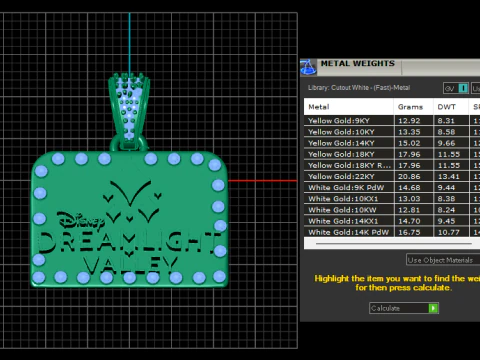This screenshot has height=360, width=480.
Task: Click the 8.31 DWT cell
Action: pyautogui.click(x=451, y=121)
